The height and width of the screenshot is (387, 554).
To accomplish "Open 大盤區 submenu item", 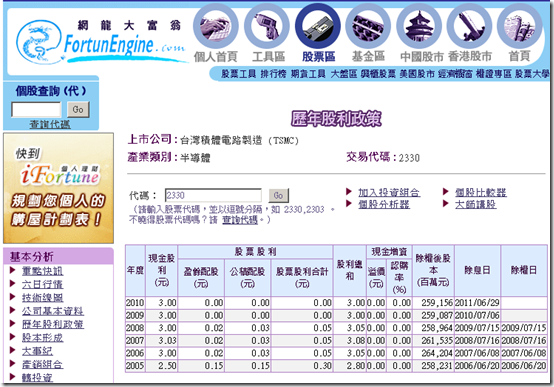I will tap(343, 74).
